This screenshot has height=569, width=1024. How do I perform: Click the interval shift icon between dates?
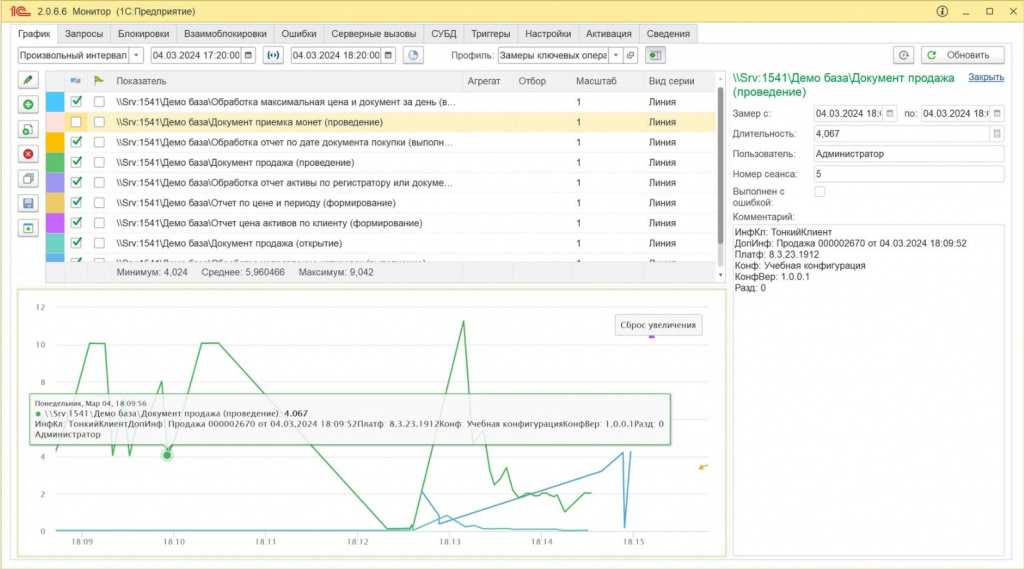pyautogui.click(x=273, y=56)
